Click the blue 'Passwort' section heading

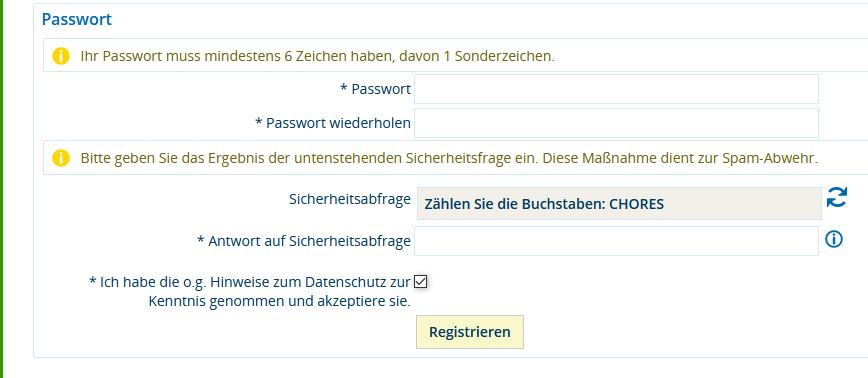point(77,19)
